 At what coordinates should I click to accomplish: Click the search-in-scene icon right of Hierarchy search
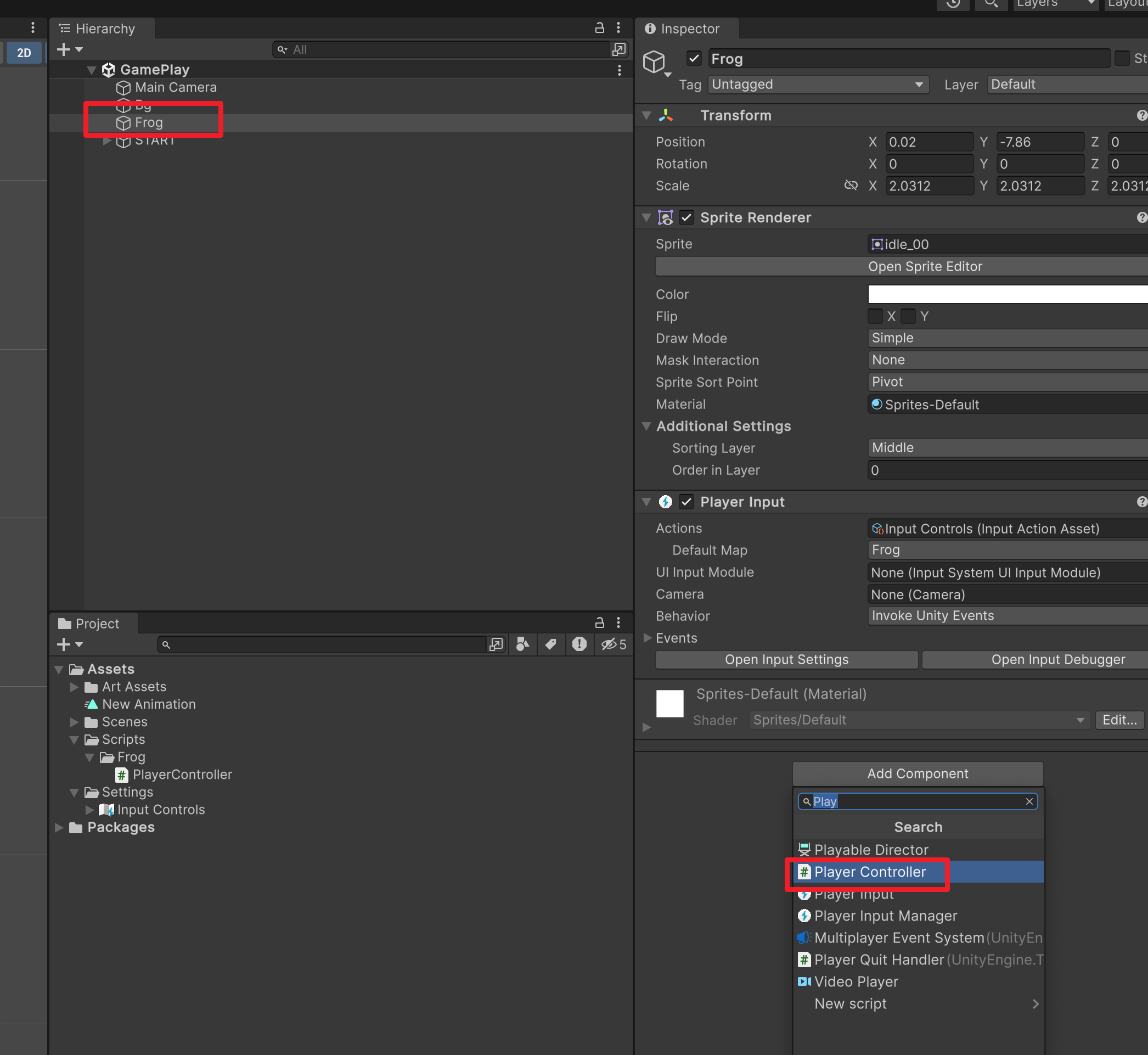pyautogui.click(x=619, y=49)
